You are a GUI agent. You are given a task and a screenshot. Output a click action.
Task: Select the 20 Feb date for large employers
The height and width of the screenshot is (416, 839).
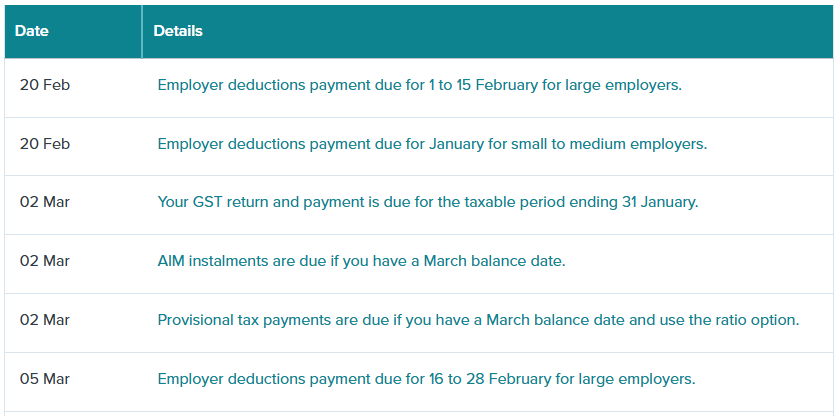45,85
